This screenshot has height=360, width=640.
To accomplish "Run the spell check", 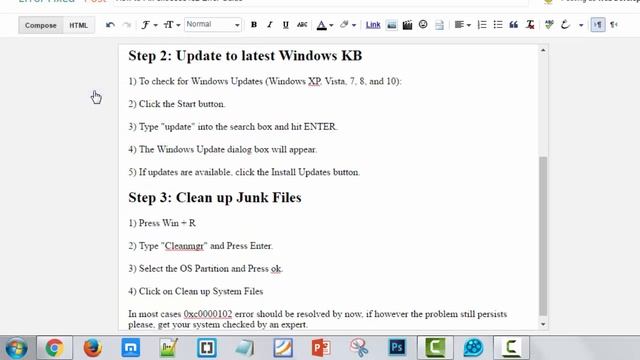I will pyautogui.click(x=549, y=25).
